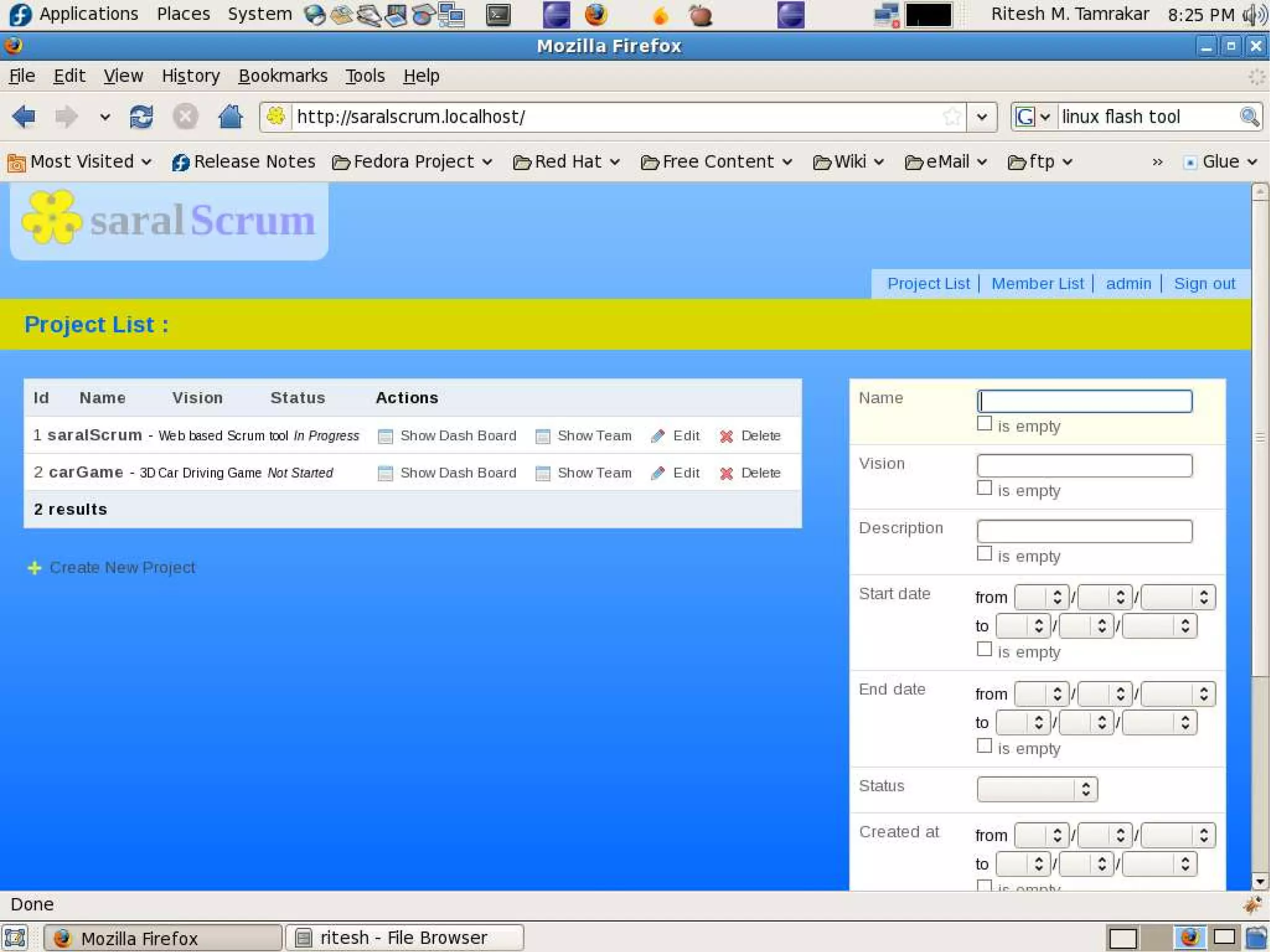The image size is (1270, 952).
Task: Check 'is empty' under Description field
Action: pos(984,553)
